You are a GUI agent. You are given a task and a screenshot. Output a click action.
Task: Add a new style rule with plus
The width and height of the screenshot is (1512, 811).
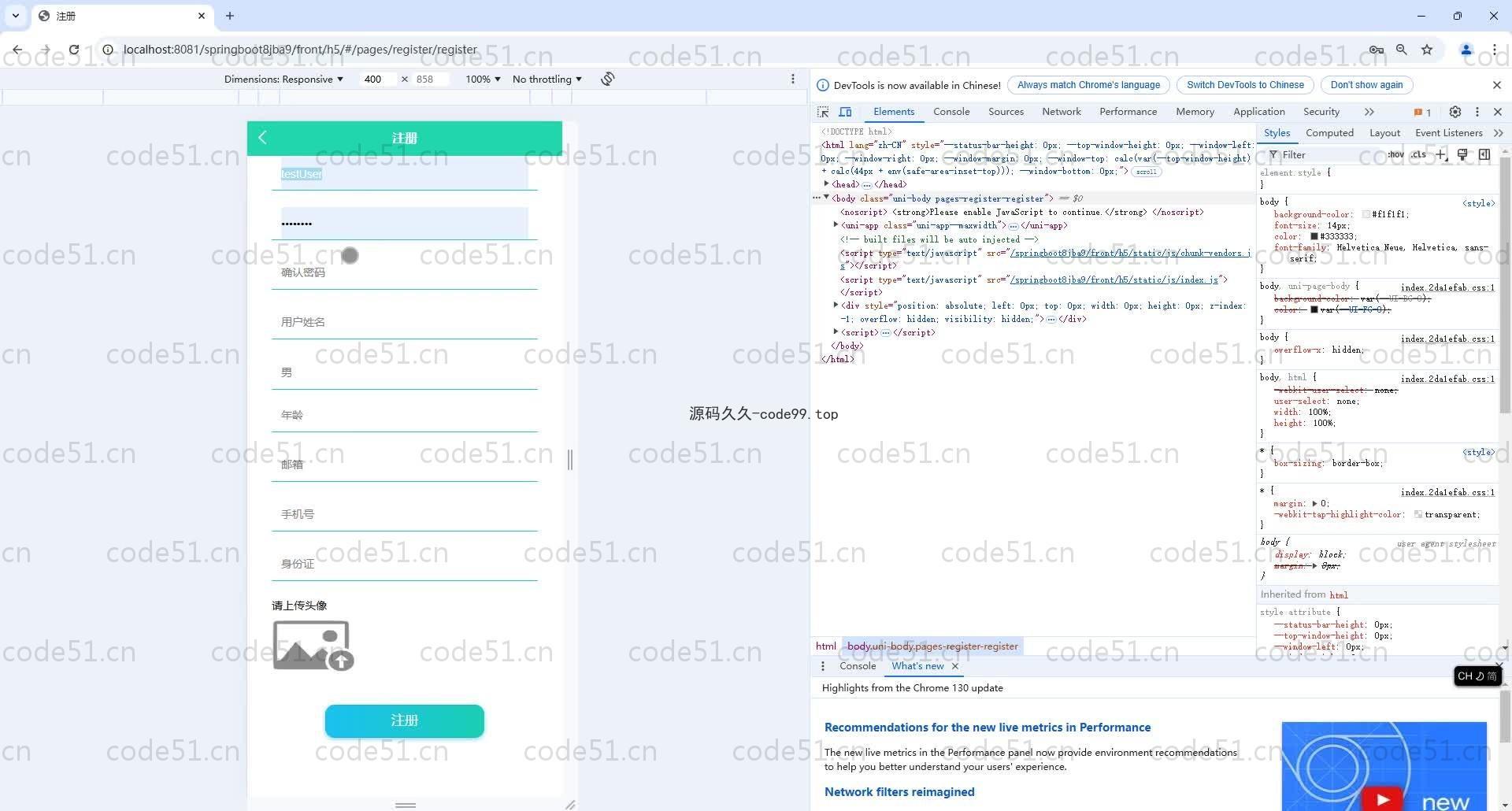click(x=1441, y=155)
